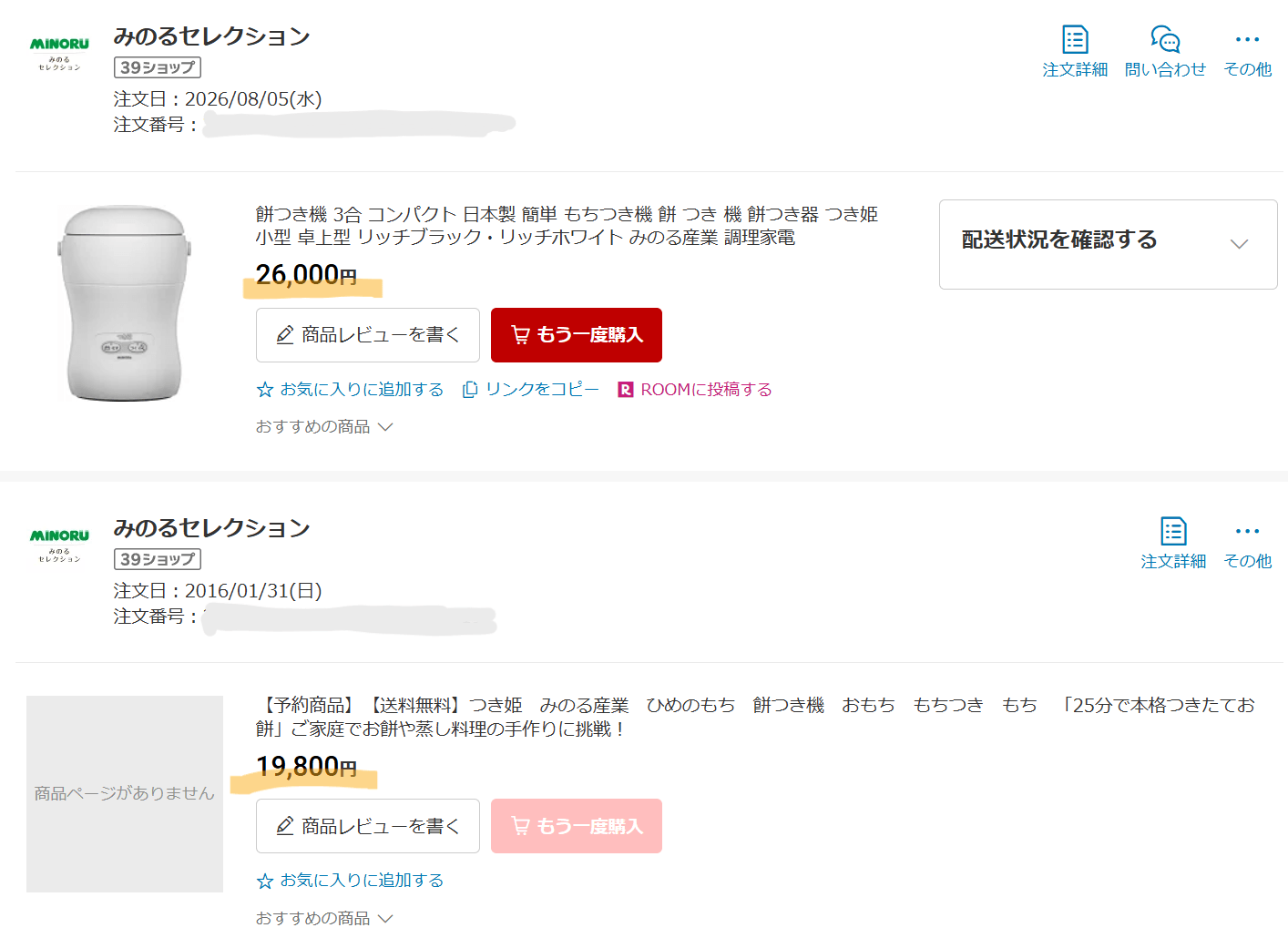1288x938 pixels.
Task: Click red もう一度購入 button
Action: point(577,335)
